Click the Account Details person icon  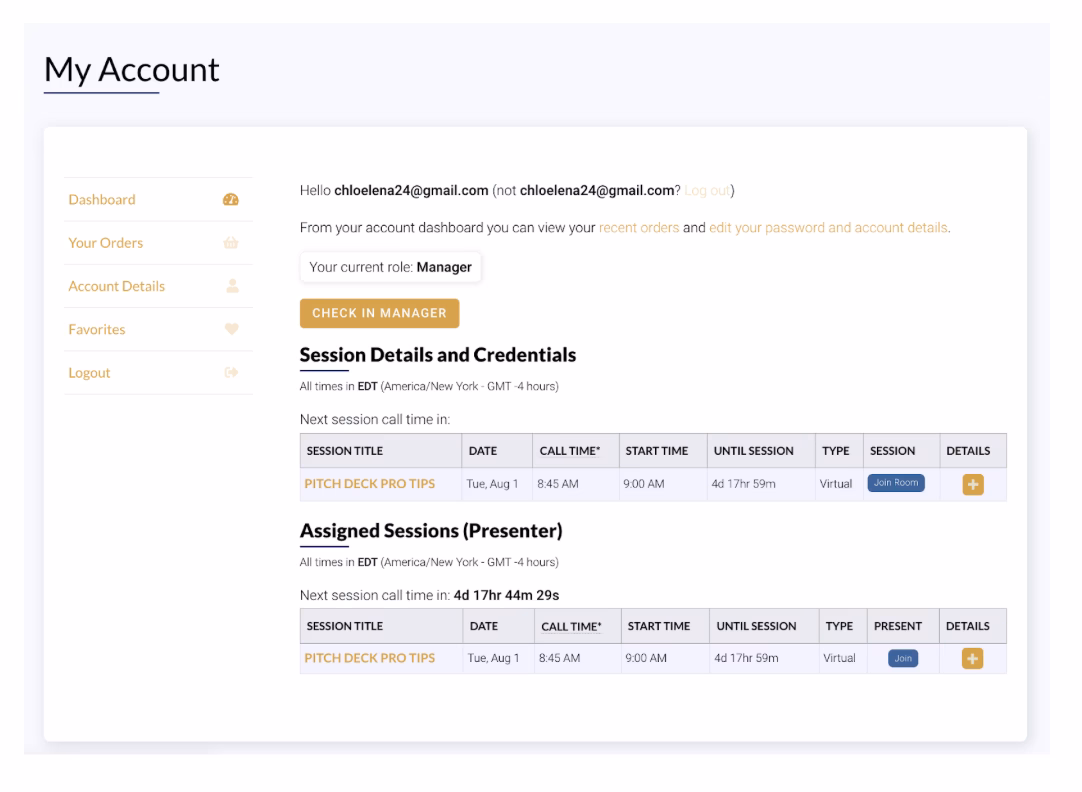(x=232, y=286)
